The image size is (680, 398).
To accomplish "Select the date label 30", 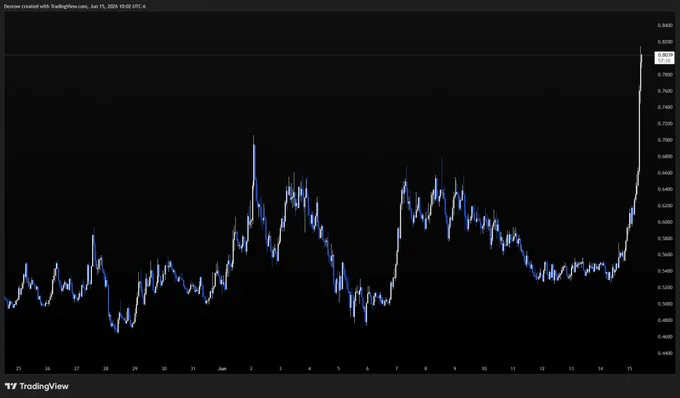I will pos(164,369).
